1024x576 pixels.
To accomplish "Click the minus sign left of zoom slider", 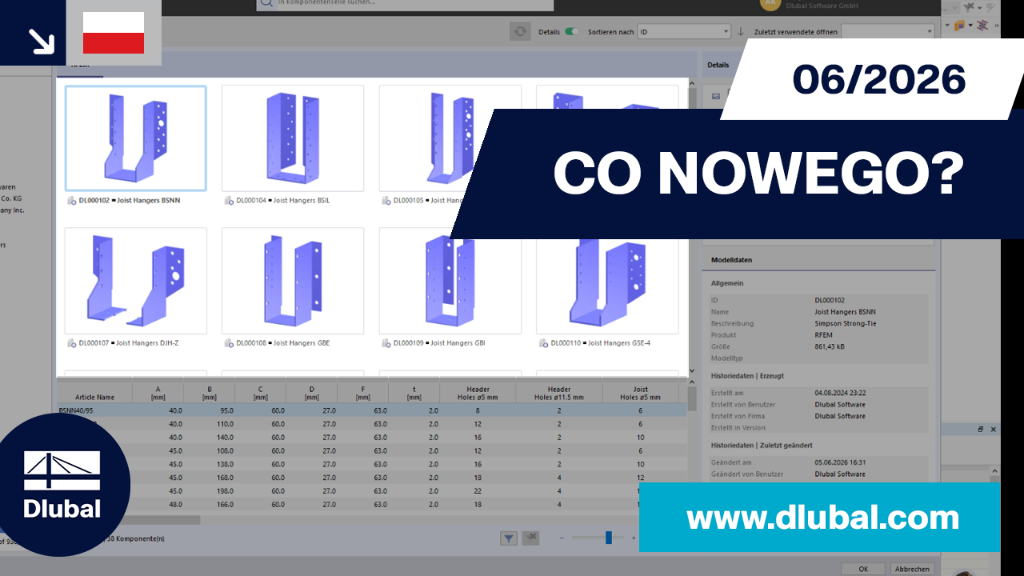I will pyautogui.click(x=562, y=538).
